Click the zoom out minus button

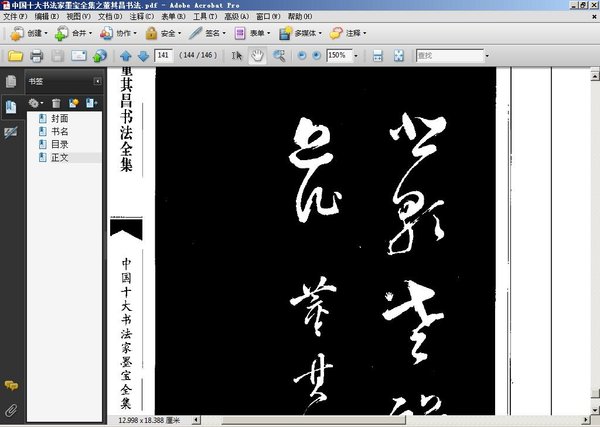point(302,56)
